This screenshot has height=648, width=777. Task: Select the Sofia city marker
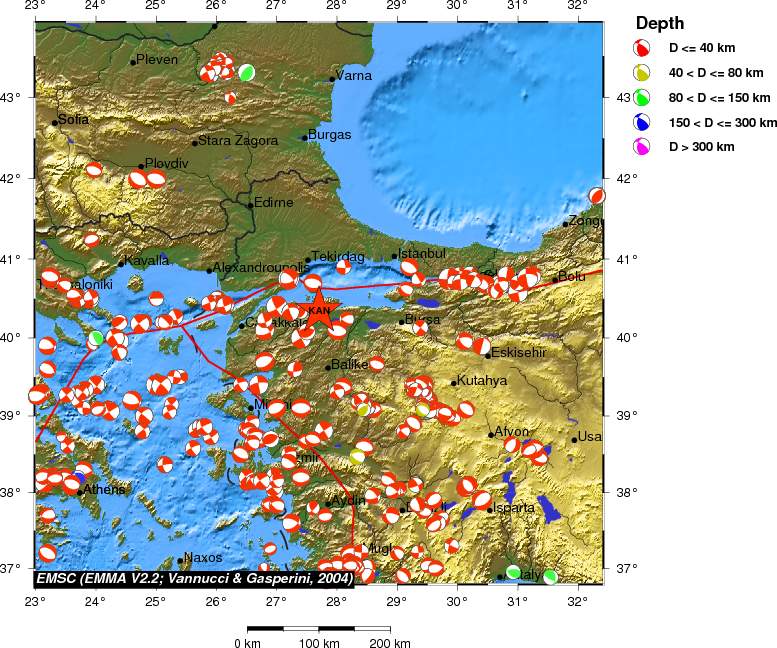click(x=55, y=123)
